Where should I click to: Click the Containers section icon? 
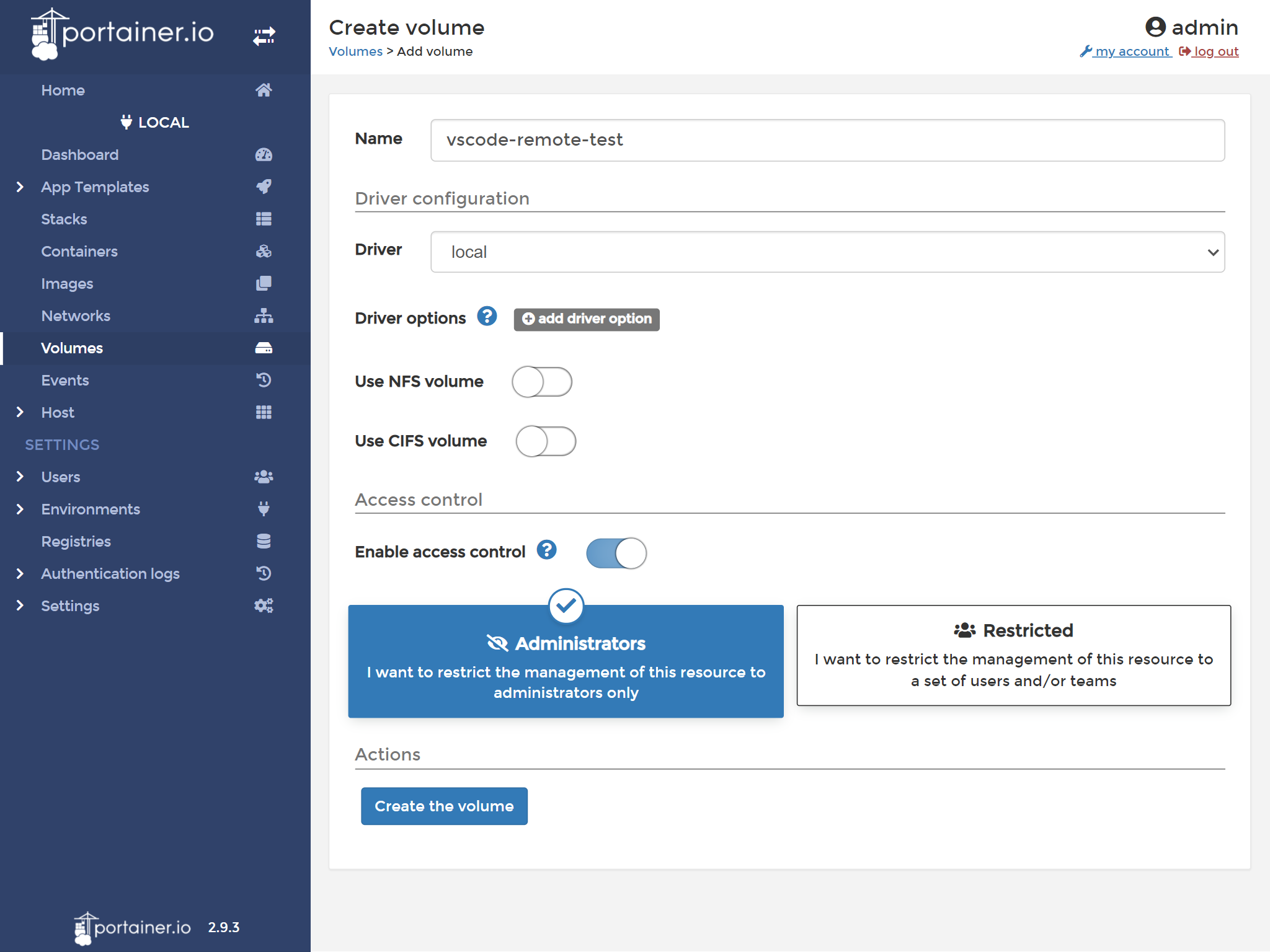pyautogui.click(x=262, y=250)
